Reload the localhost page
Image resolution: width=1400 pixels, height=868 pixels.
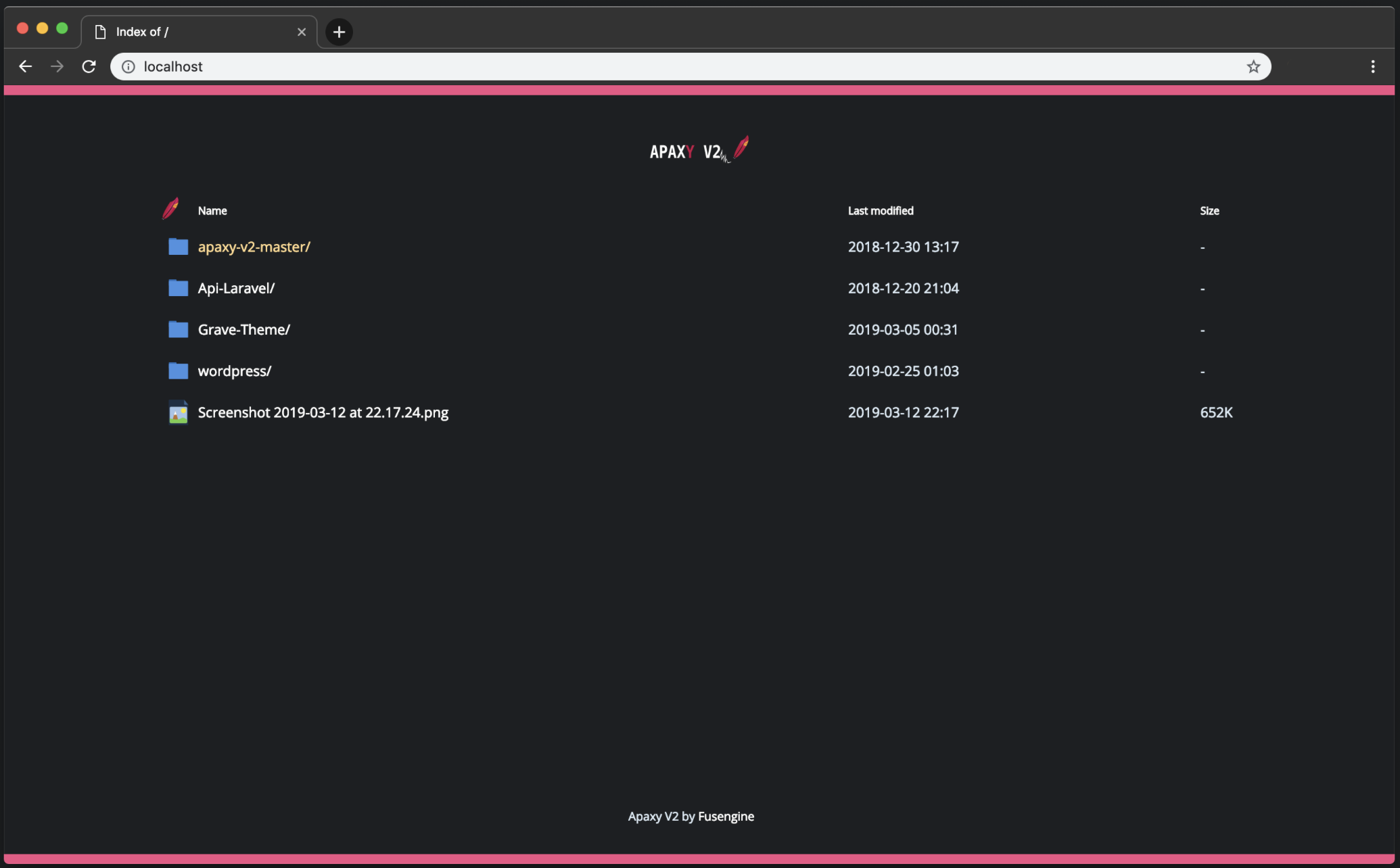point(89,66)
